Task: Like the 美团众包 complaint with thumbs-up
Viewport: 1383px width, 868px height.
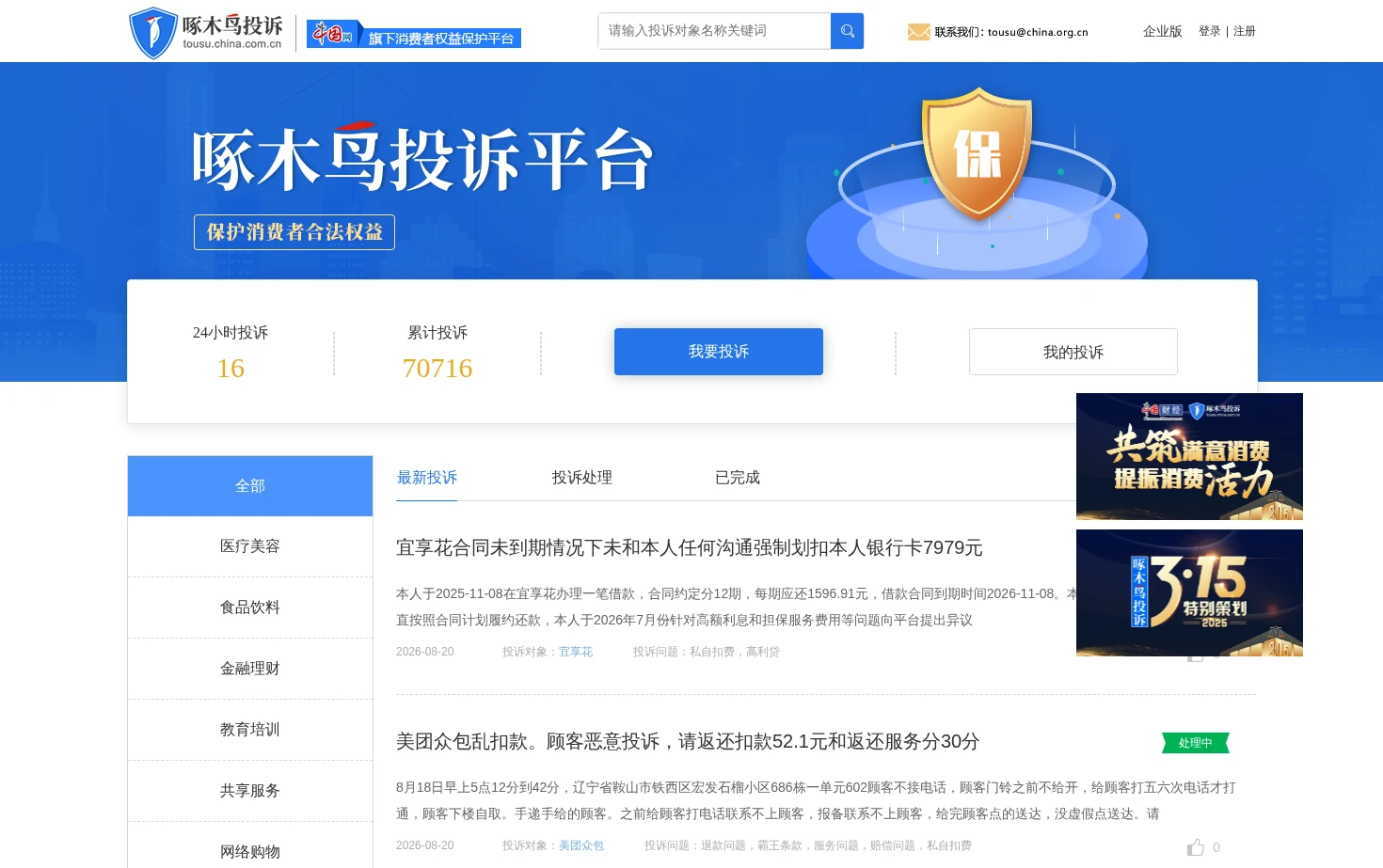Action: (1196, 847)
